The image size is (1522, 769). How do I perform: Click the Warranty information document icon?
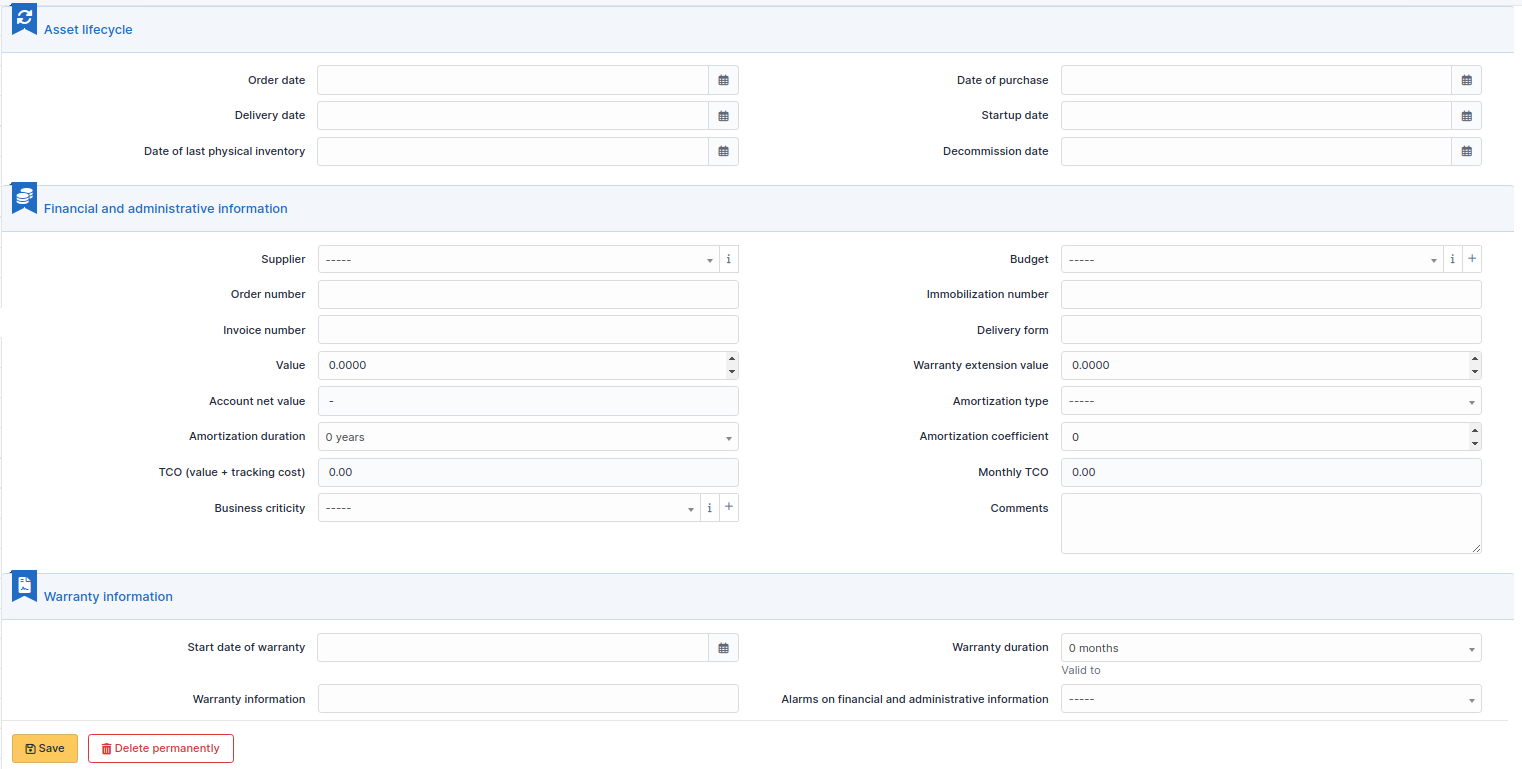[x=24, y=586]
